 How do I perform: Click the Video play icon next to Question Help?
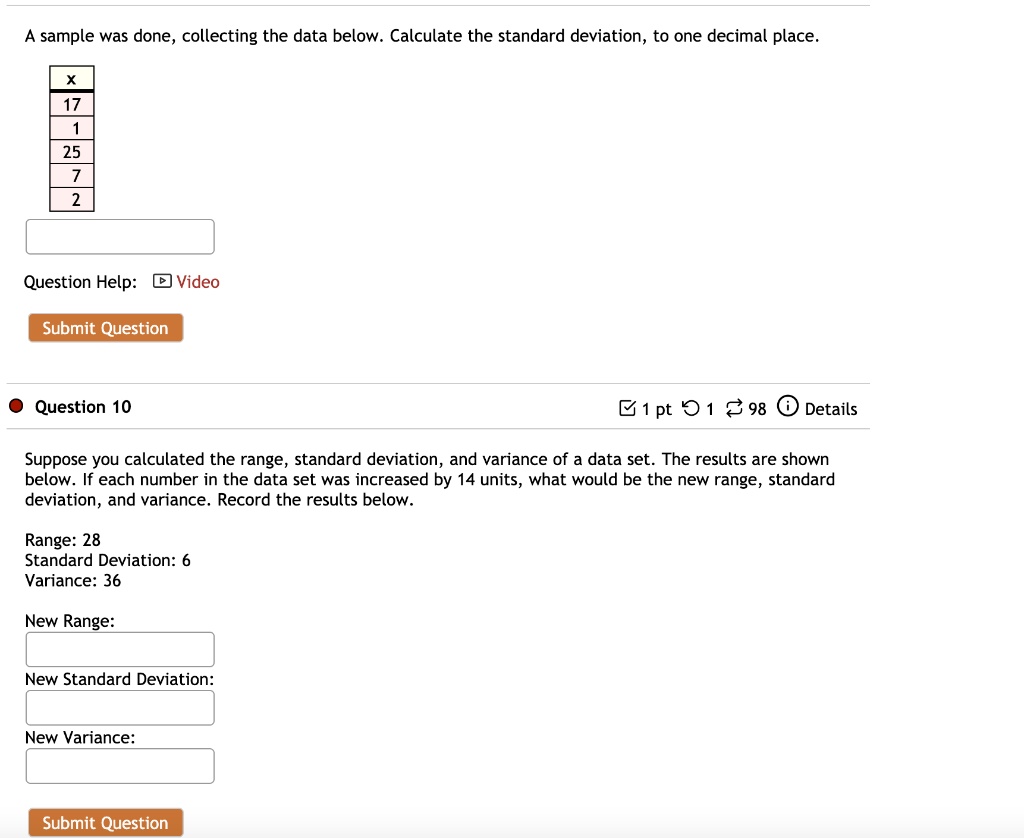[160, 282]
